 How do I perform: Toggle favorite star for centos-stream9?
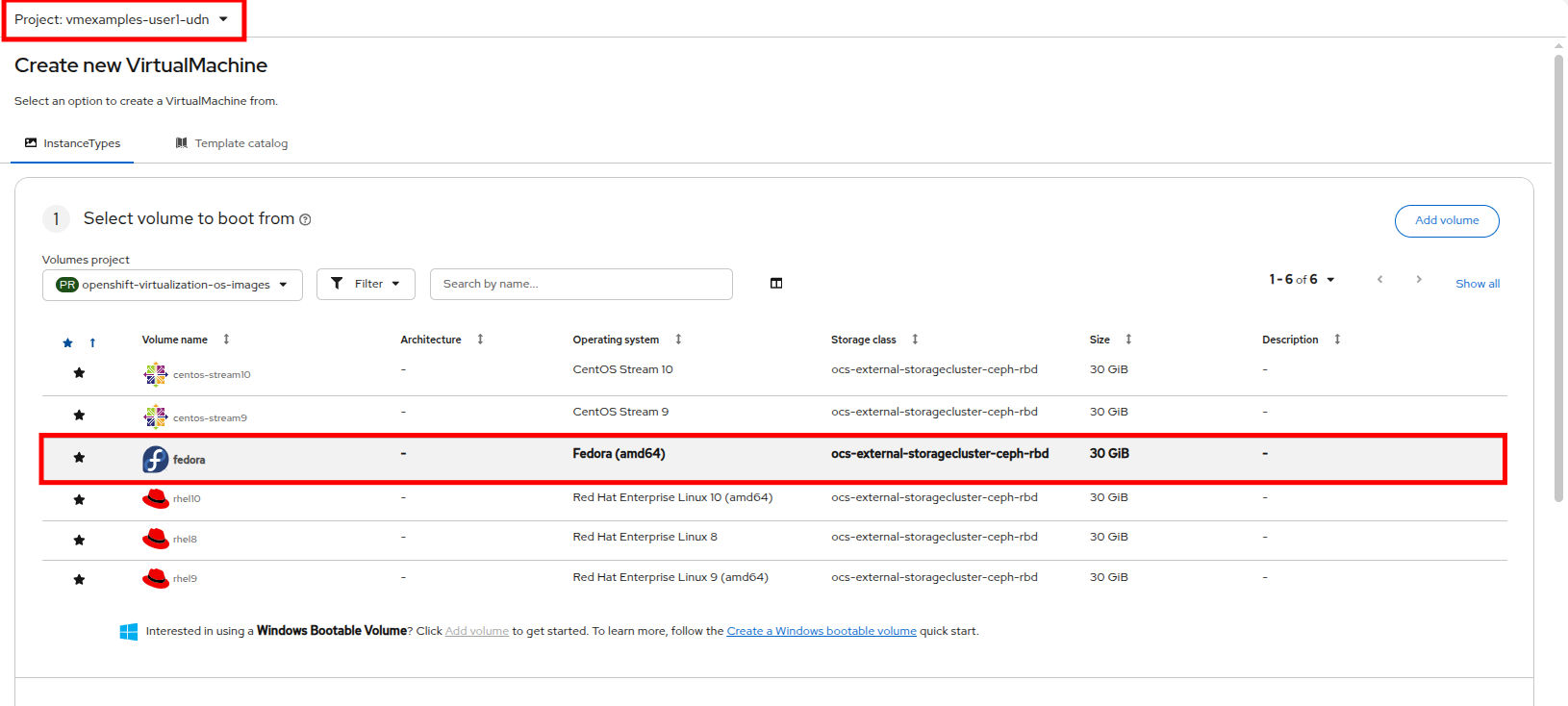[79, 416]
